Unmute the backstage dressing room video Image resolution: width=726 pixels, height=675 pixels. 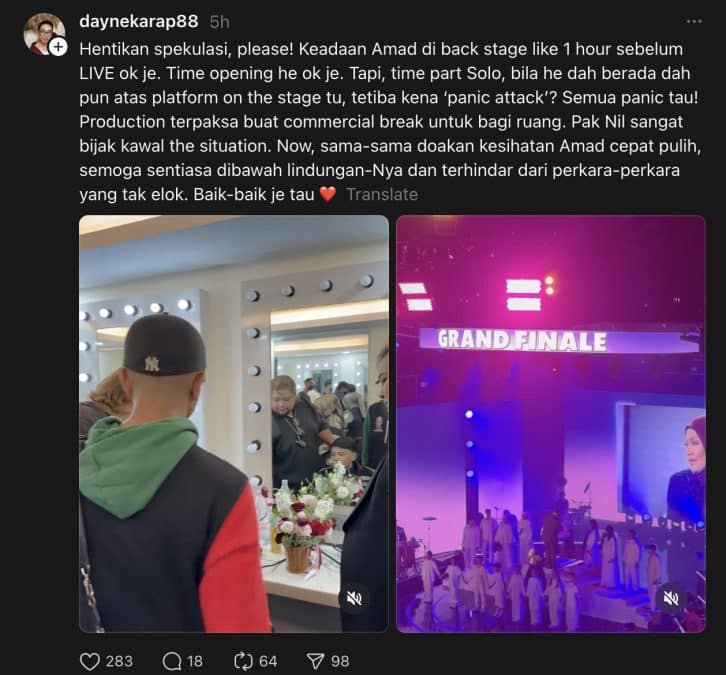(354, 598)
